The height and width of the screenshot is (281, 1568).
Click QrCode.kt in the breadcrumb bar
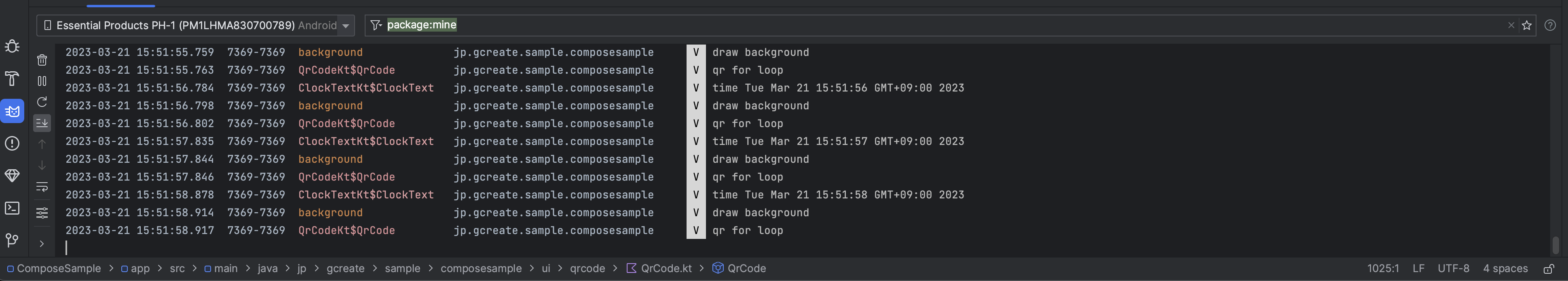[x=665, y=269]
